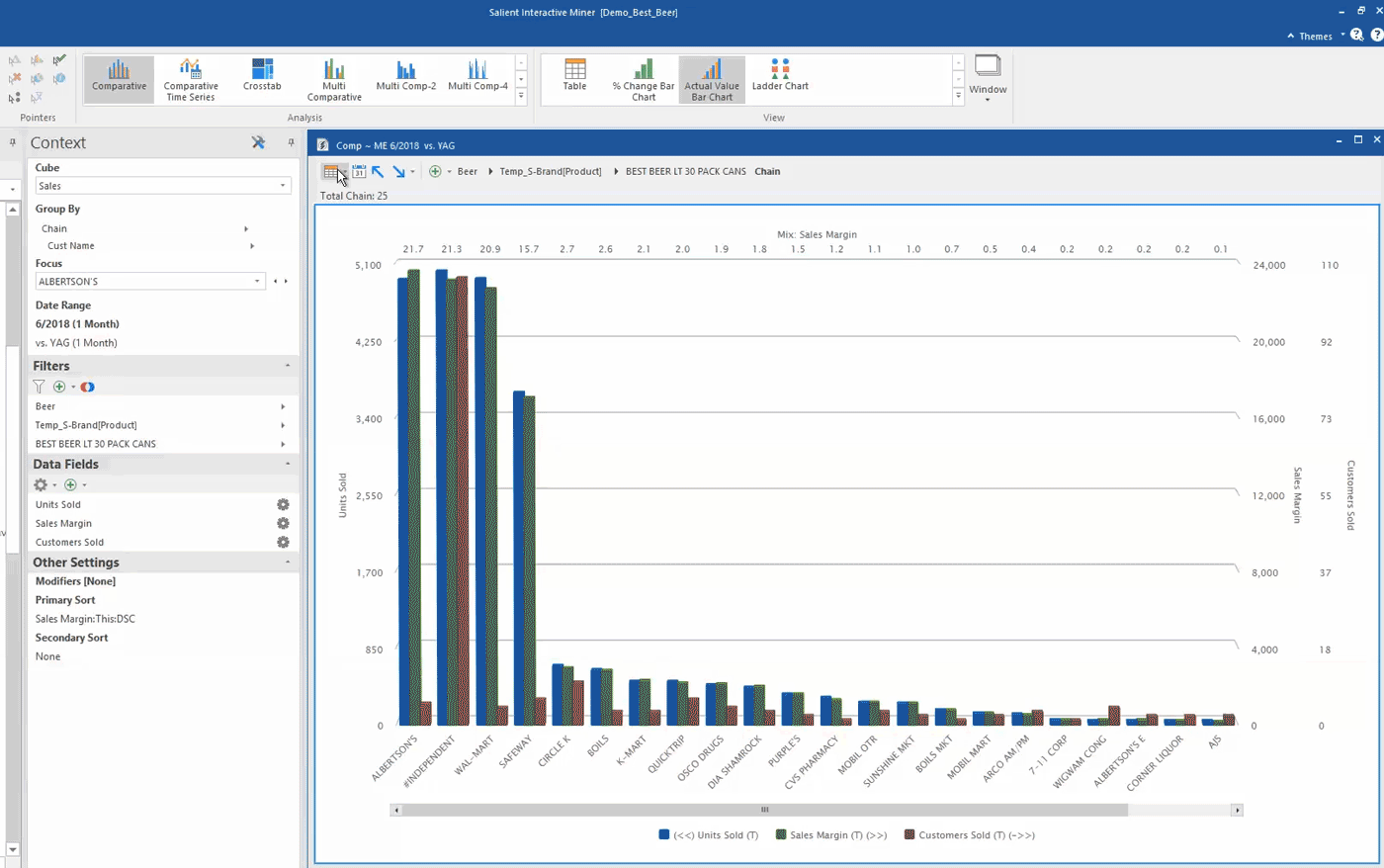Image resolution: width=1384 pixels, height=868 pixels.
Task: Open Modifiers [None] setting
Action: 75,581
